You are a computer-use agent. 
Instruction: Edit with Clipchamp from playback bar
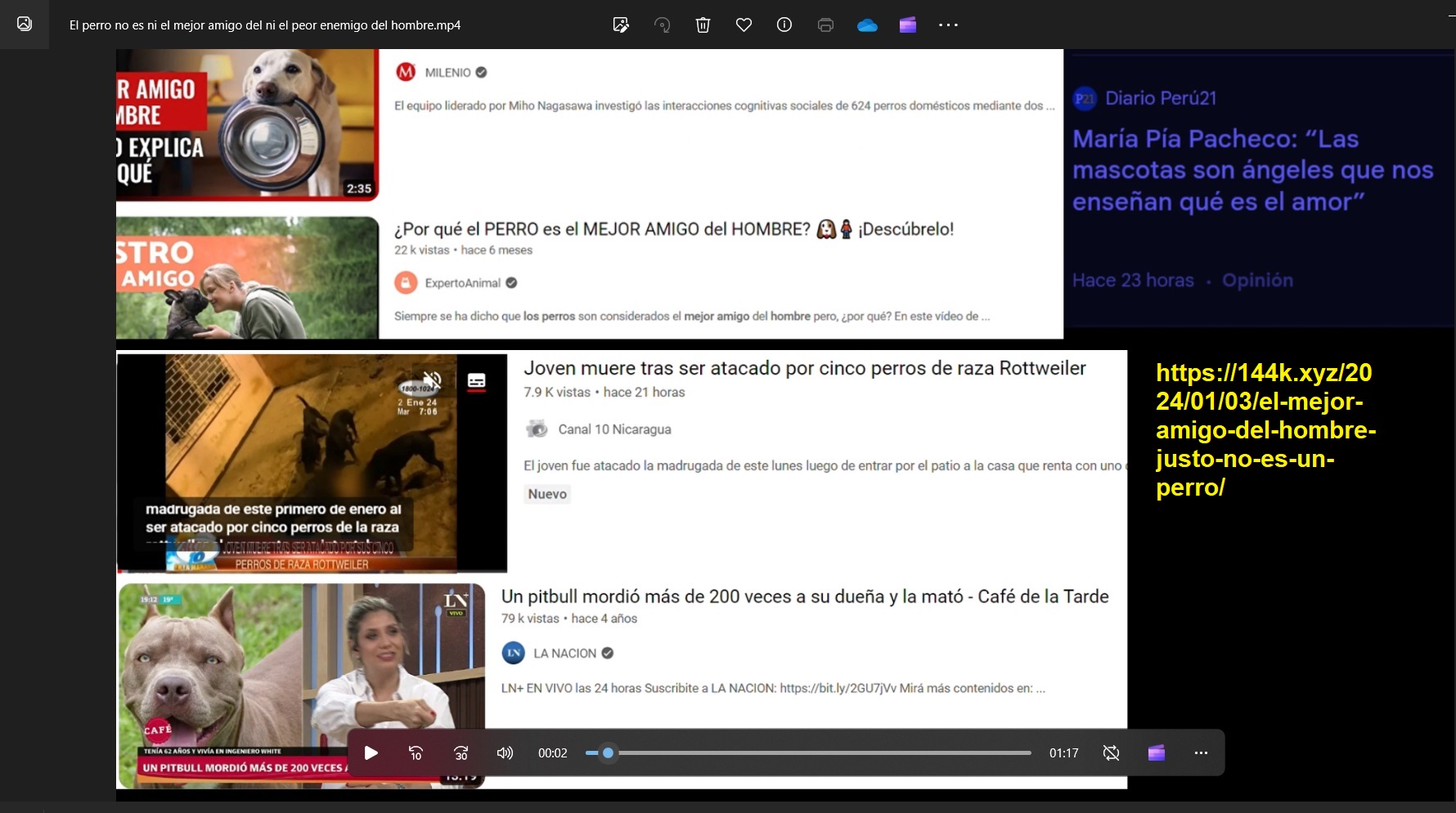pos(1156,752)
